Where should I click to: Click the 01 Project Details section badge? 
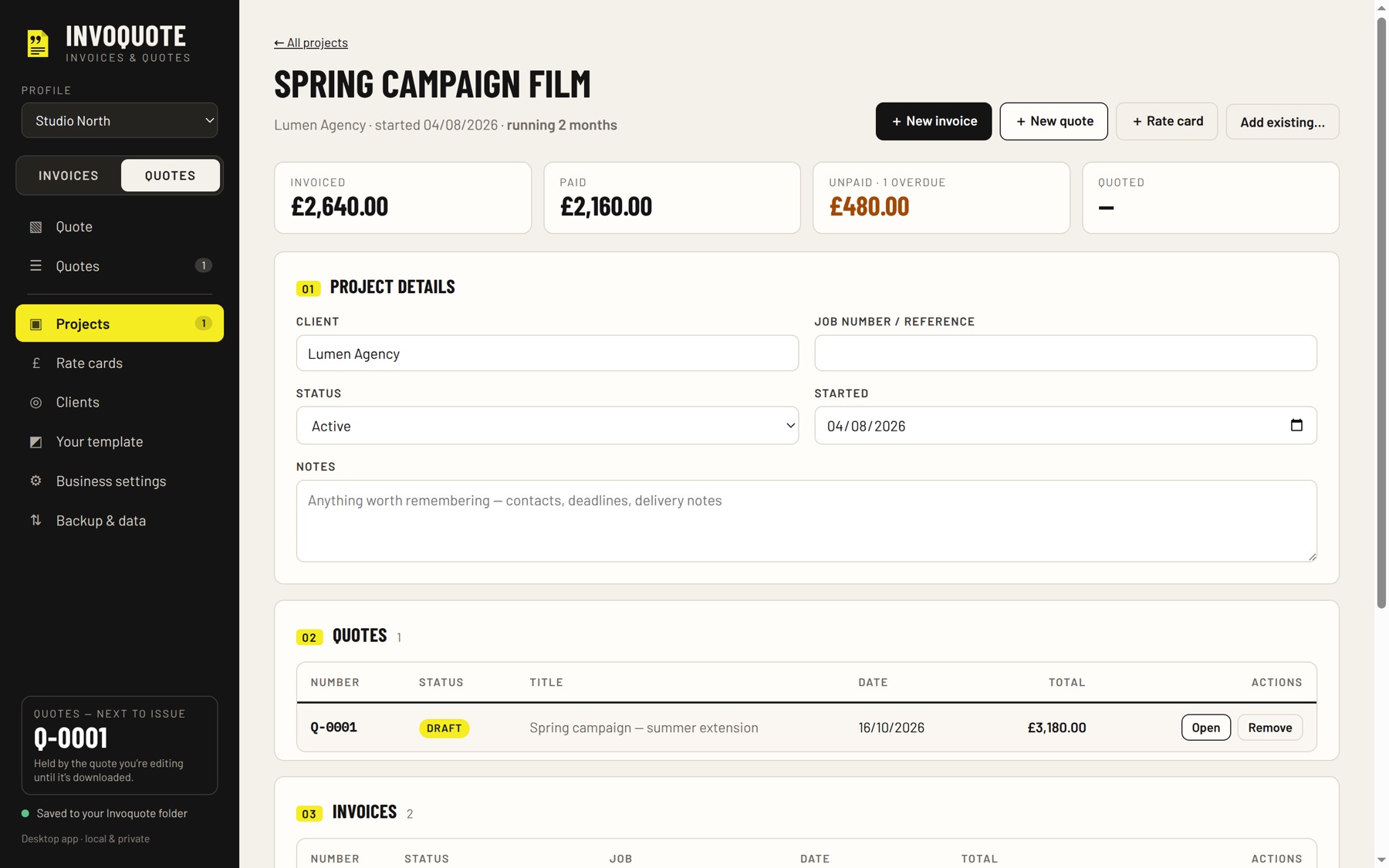coord(308,289)
